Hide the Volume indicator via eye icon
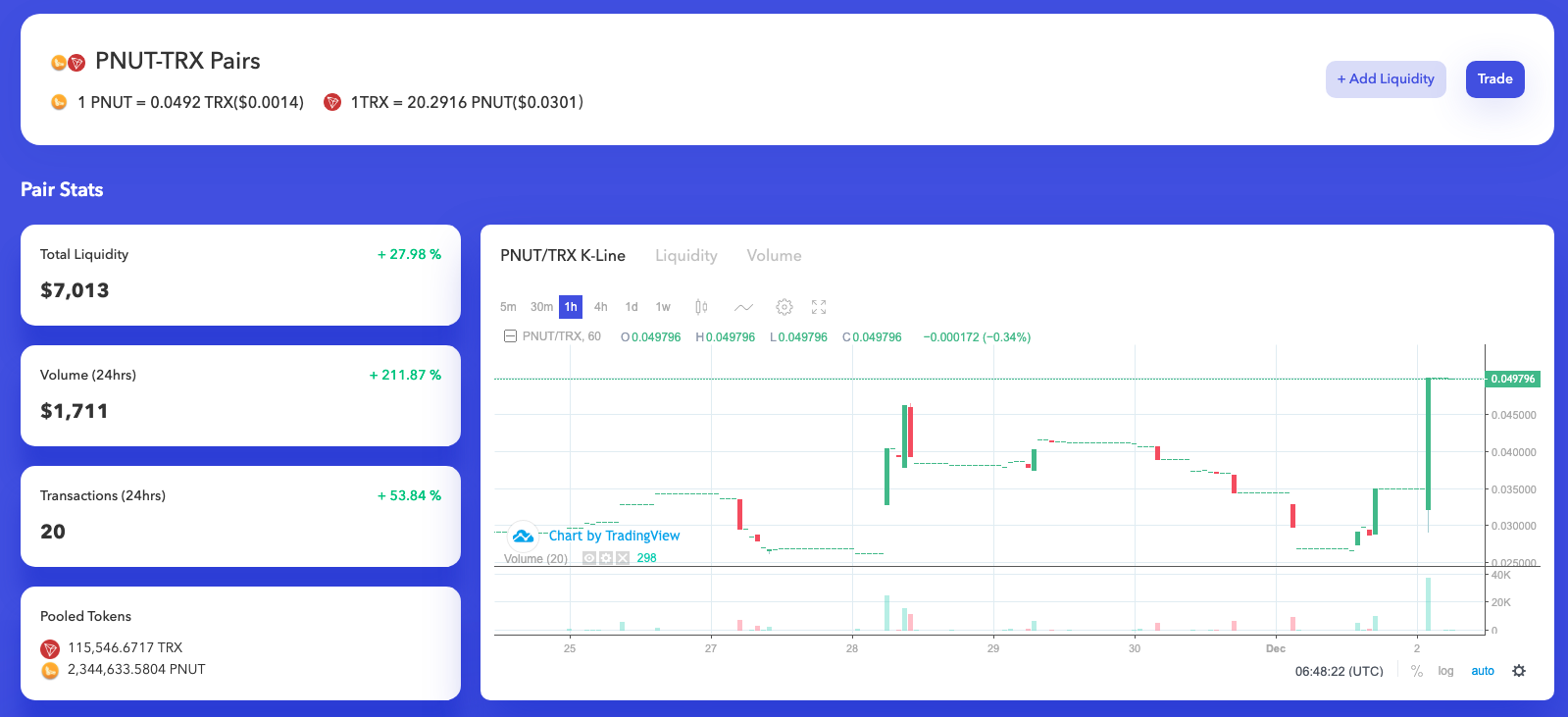Viewport: 1568px width, 717px height. [589, 558]
